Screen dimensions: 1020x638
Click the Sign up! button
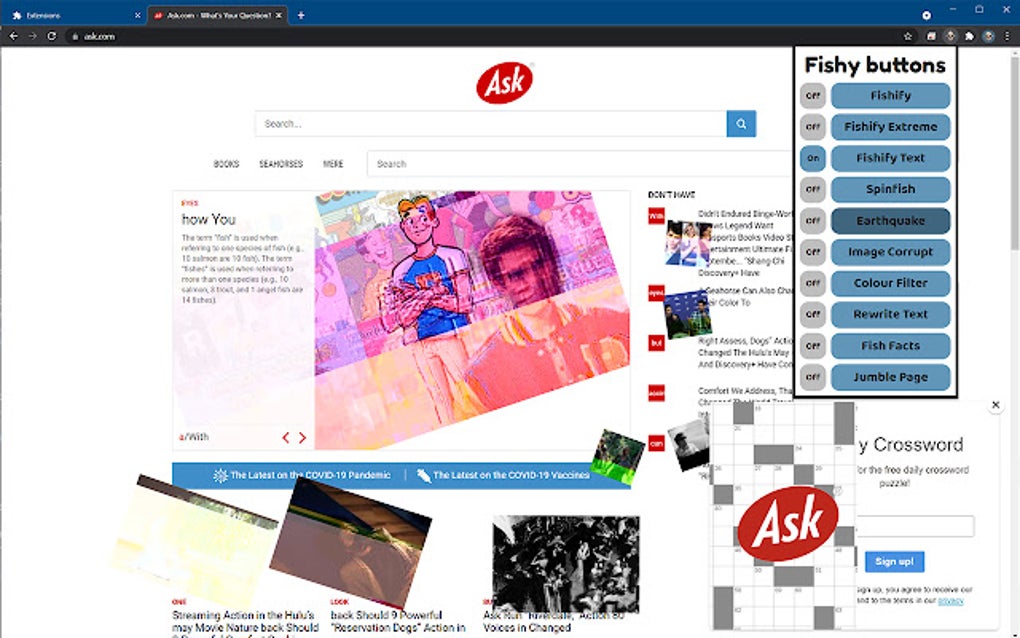[x=894, y=561]
